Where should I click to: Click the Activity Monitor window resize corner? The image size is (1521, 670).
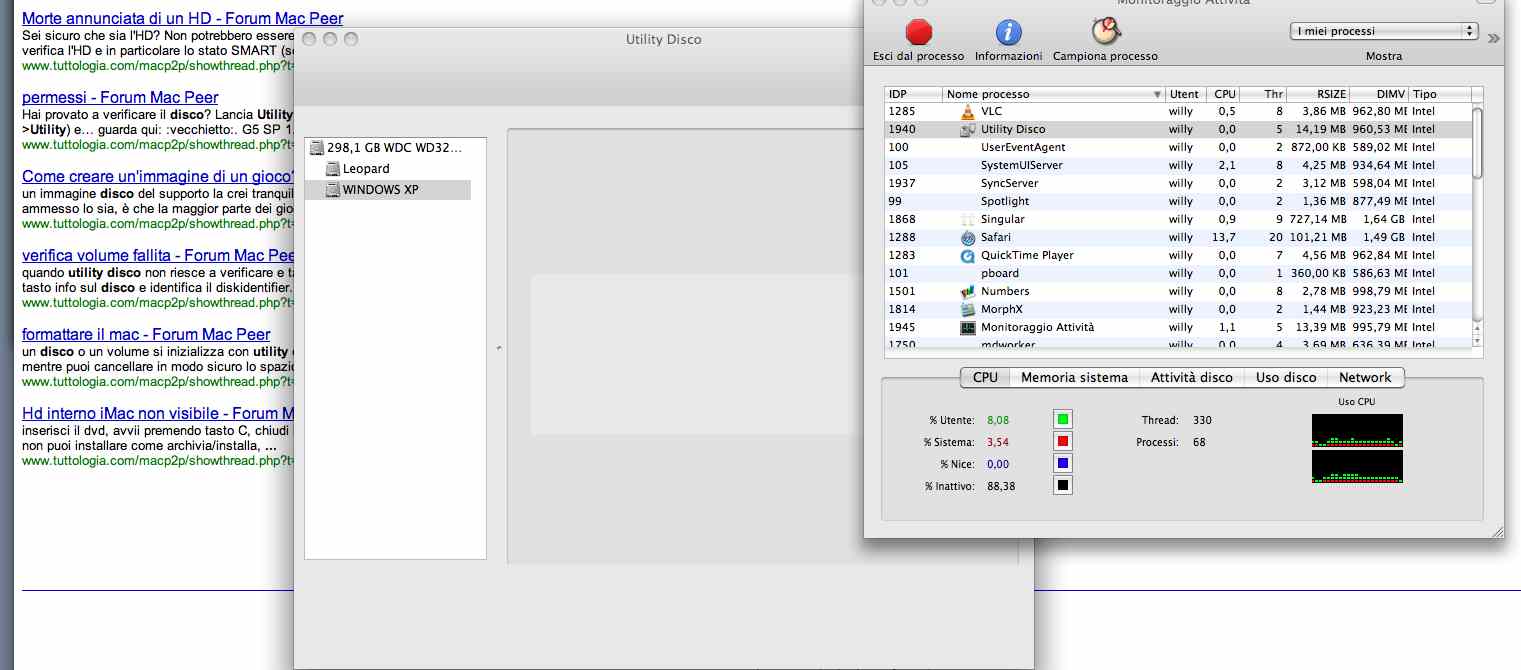pos(1496,531)
